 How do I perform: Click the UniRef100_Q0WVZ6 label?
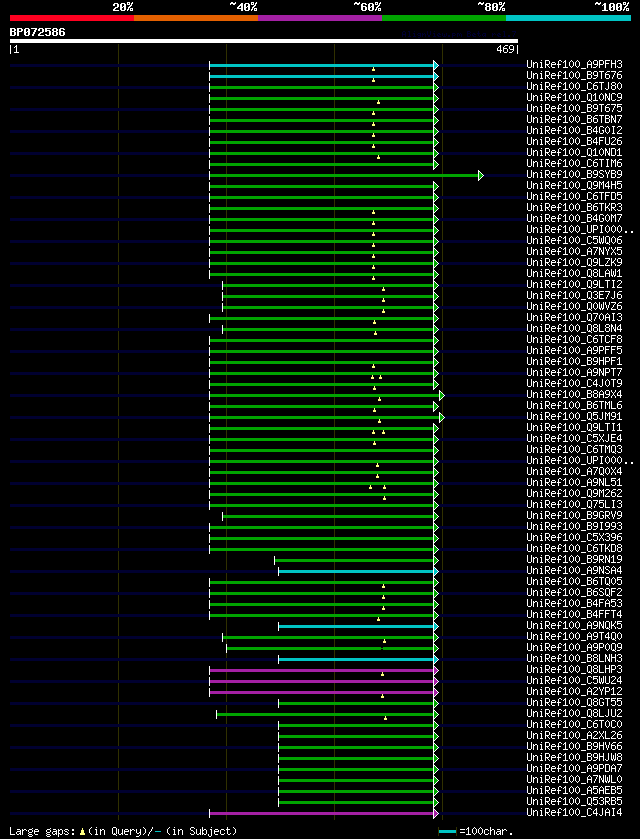[574, 307]
